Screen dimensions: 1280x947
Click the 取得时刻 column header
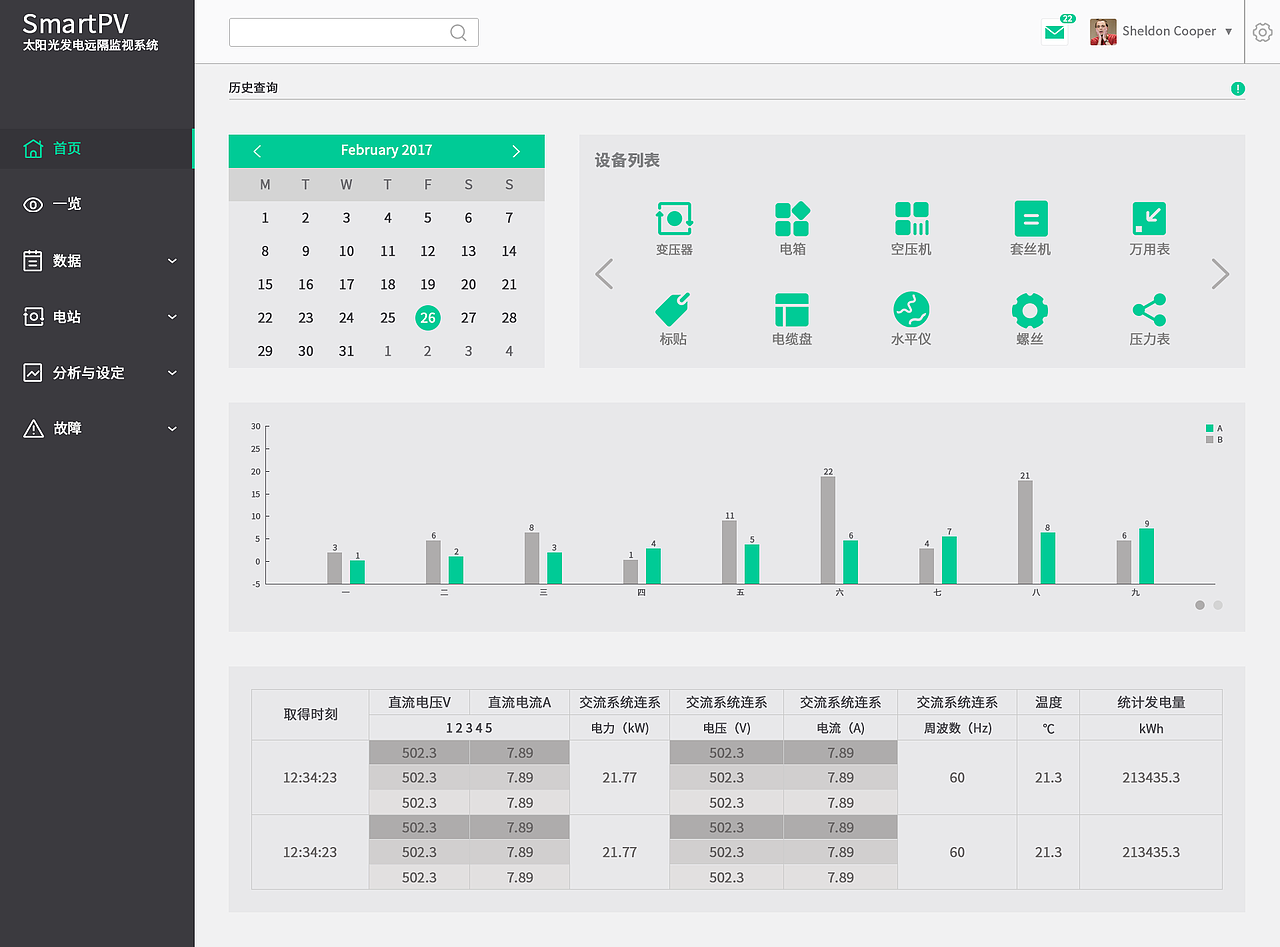pyautogui.click(x=310, y=715)
